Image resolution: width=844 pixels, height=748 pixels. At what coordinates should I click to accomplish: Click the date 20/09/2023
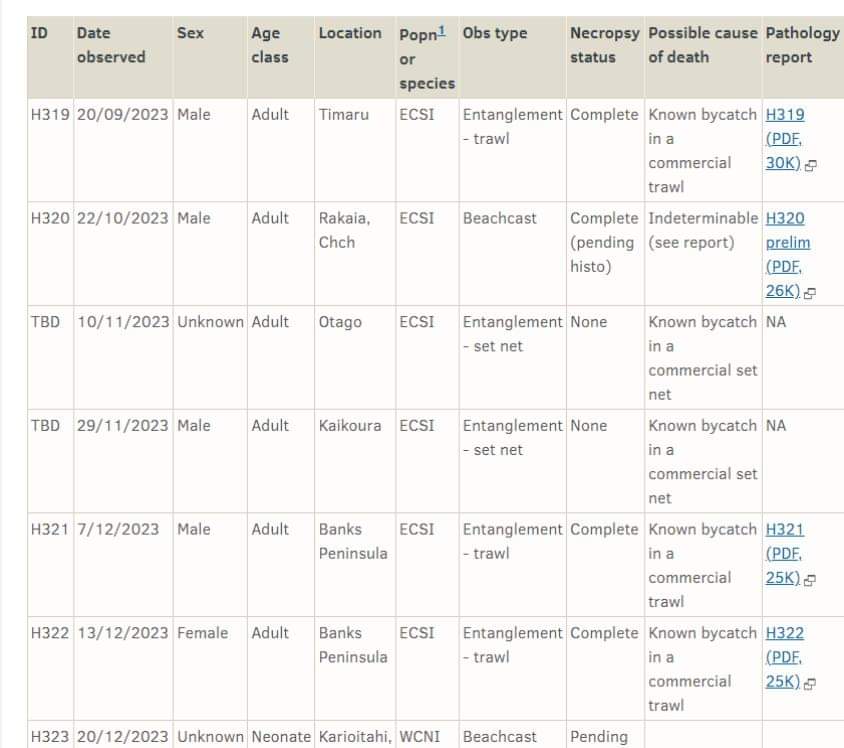[x=123, y=115]
